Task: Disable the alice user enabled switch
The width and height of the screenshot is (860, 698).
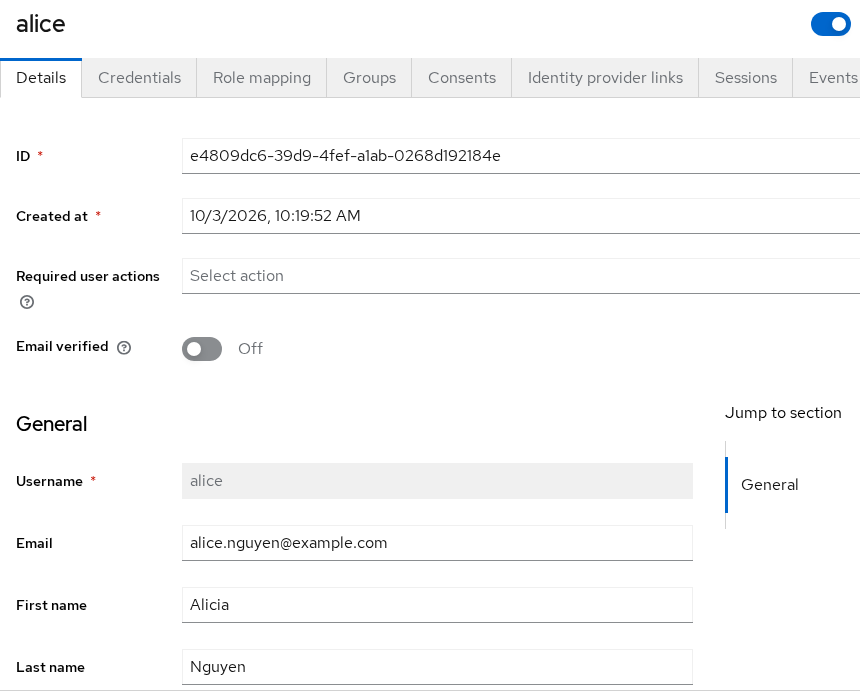Action: (831, 24)
